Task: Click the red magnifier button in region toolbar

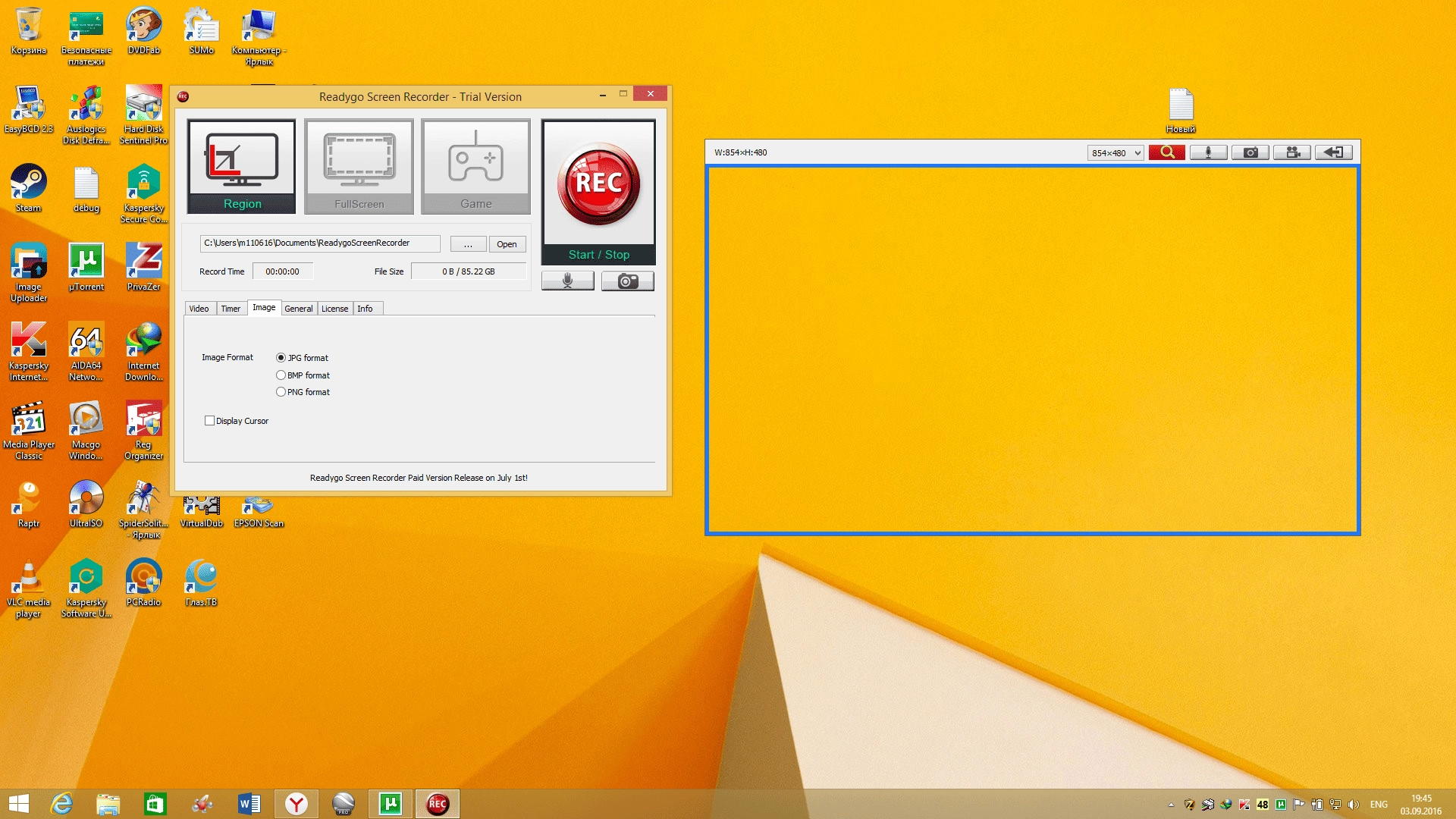Action: 1166,152
